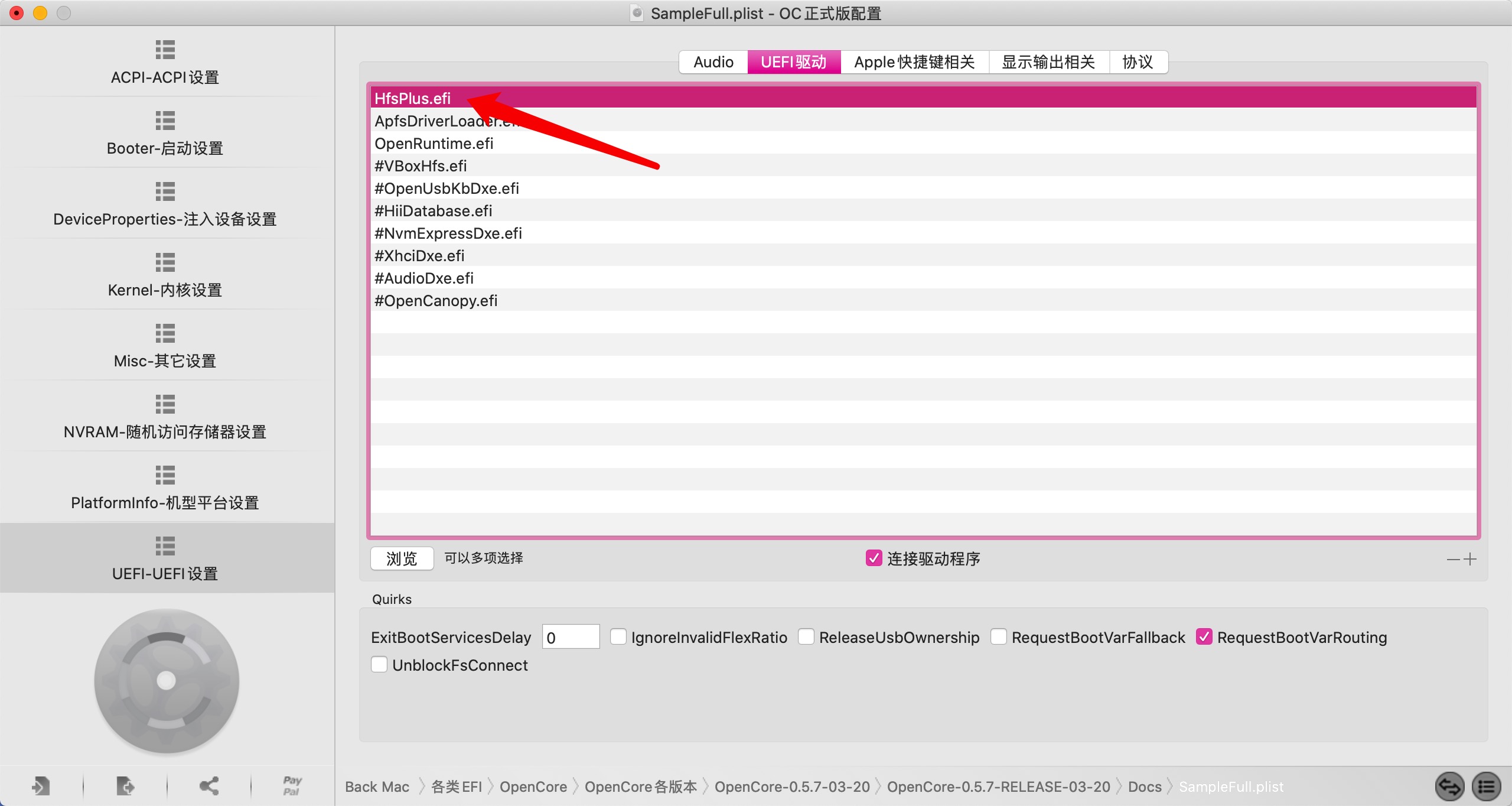Select the OpenRuntime.efi driver row
This screenshot has height=806, width=1512.
924,143
